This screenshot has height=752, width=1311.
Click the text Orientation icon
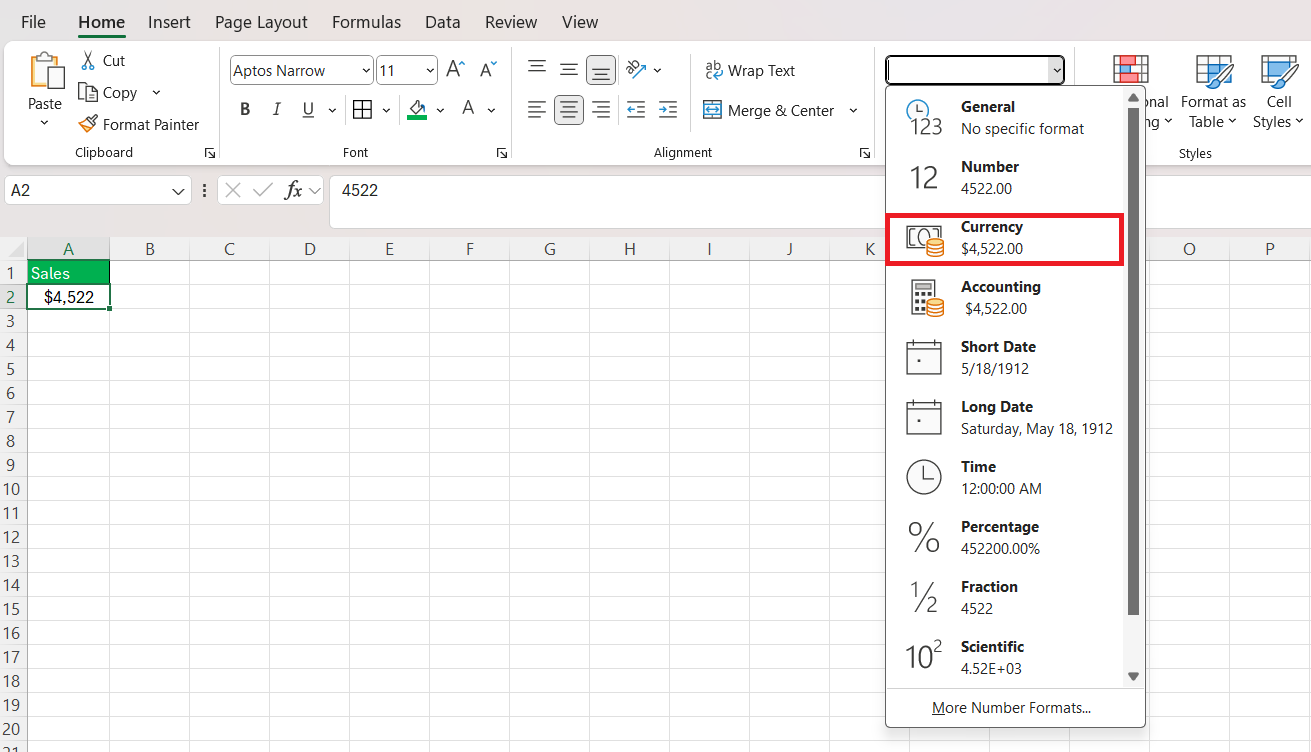pos(636,69)
